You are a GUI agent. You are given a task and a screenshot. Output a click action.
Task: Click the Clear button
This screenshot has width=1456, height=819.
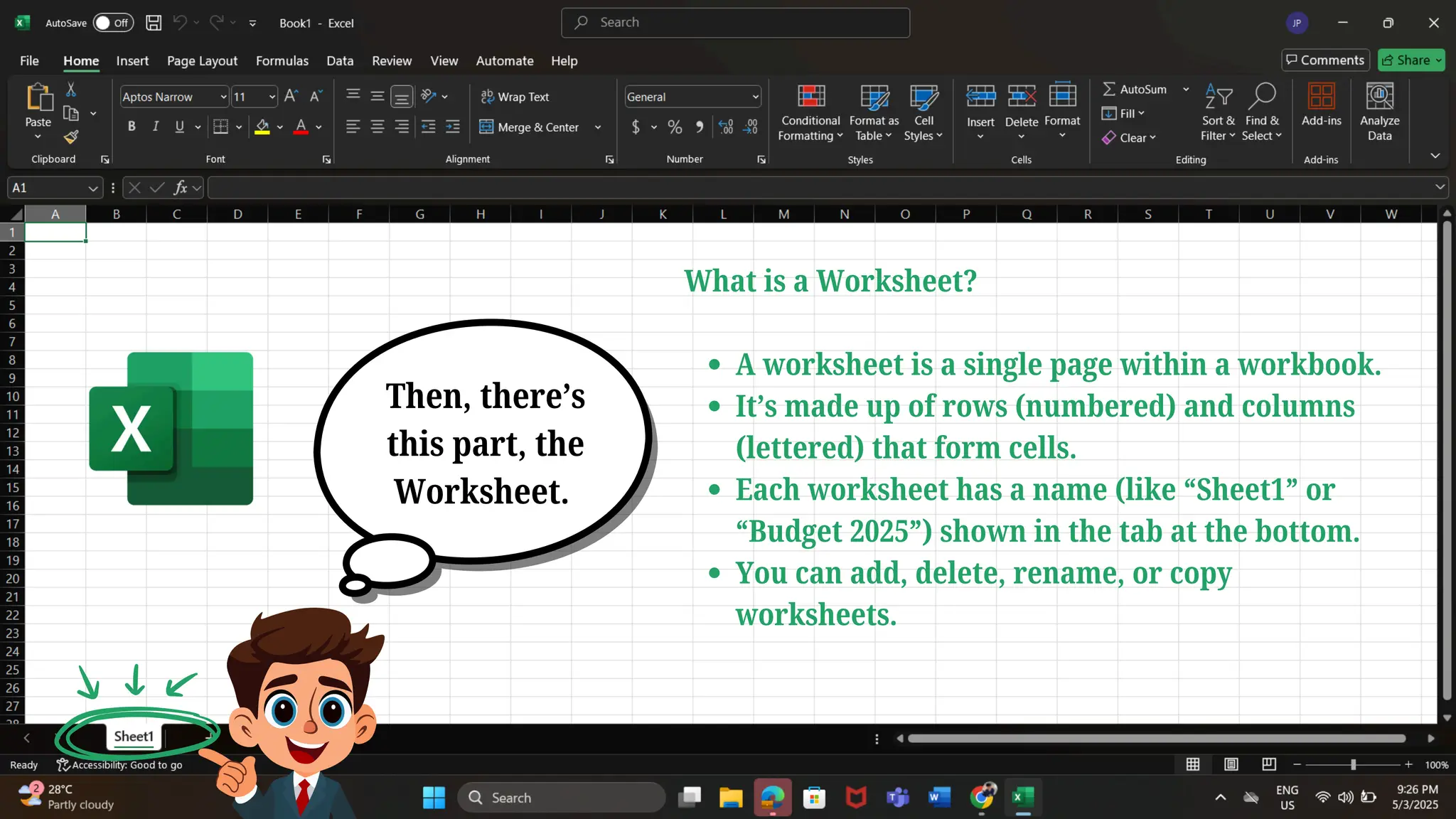[1129, 137]
